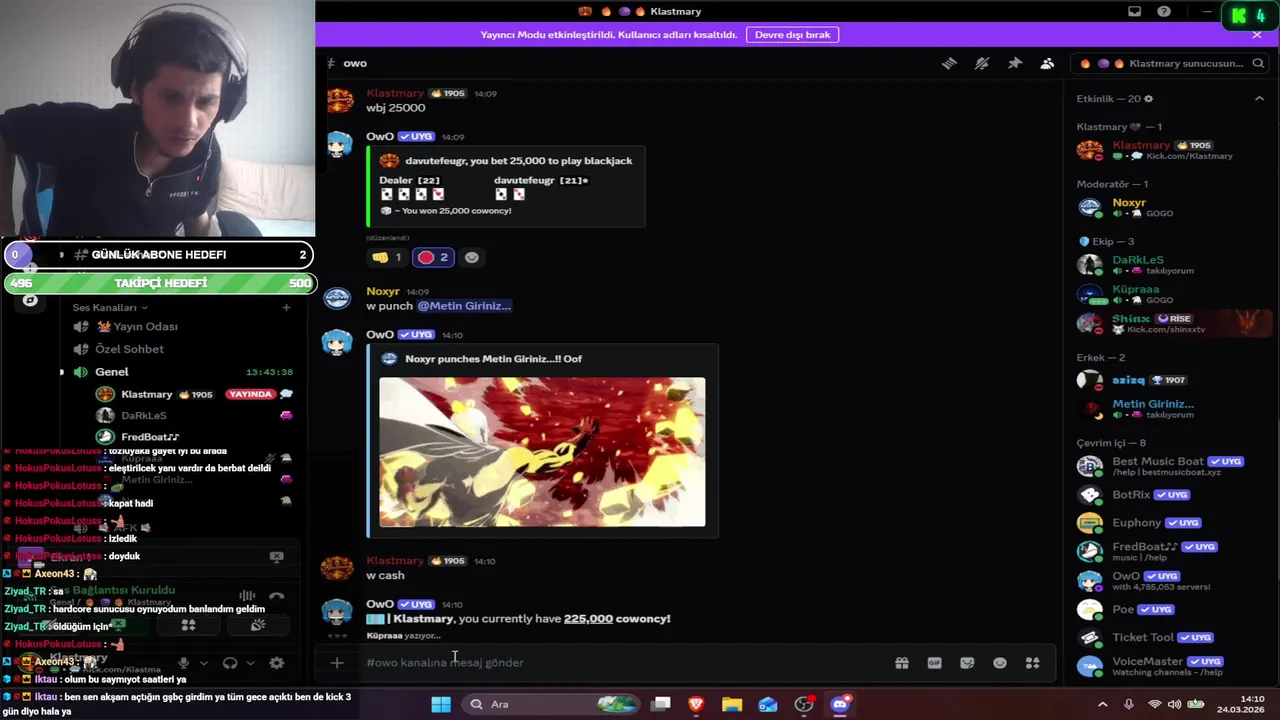Open Best Music Boat bot entry
The height and width of the screenshot is (720, 1280).
pyautogui.click(x=1172, y=466)
